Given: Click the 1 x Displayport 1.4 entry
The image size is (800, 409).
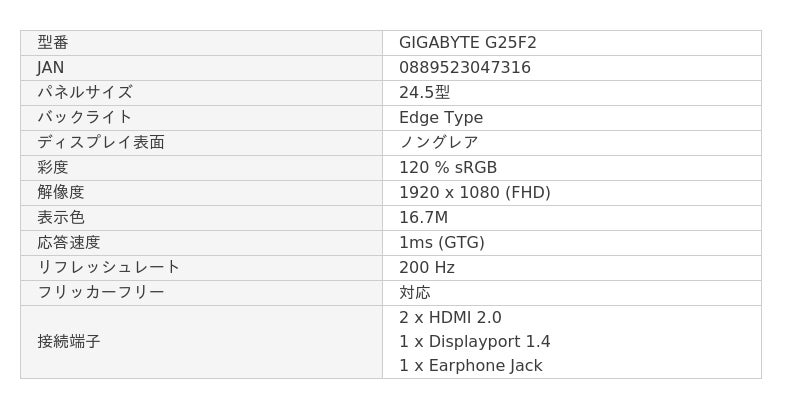Looking at the screenshot, I should [474, 342].
